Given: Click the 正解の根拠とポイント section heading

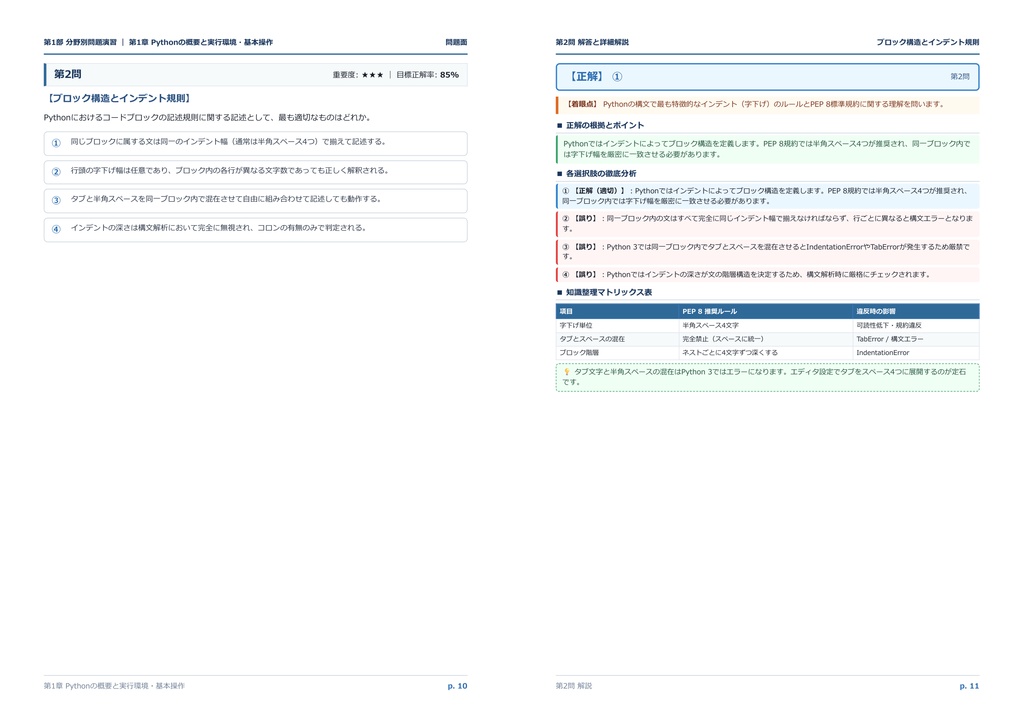Looking at the screenshot, I should 605,125.
